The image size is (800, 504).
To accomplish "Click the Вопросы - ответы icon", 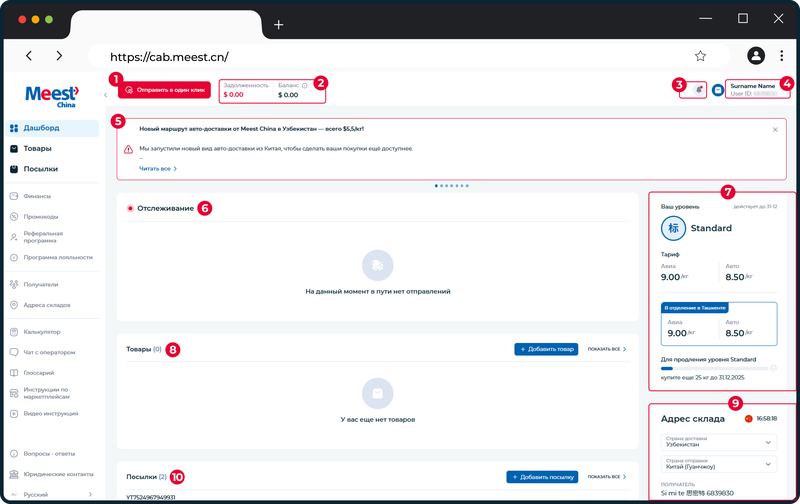I will pos(14,453).
